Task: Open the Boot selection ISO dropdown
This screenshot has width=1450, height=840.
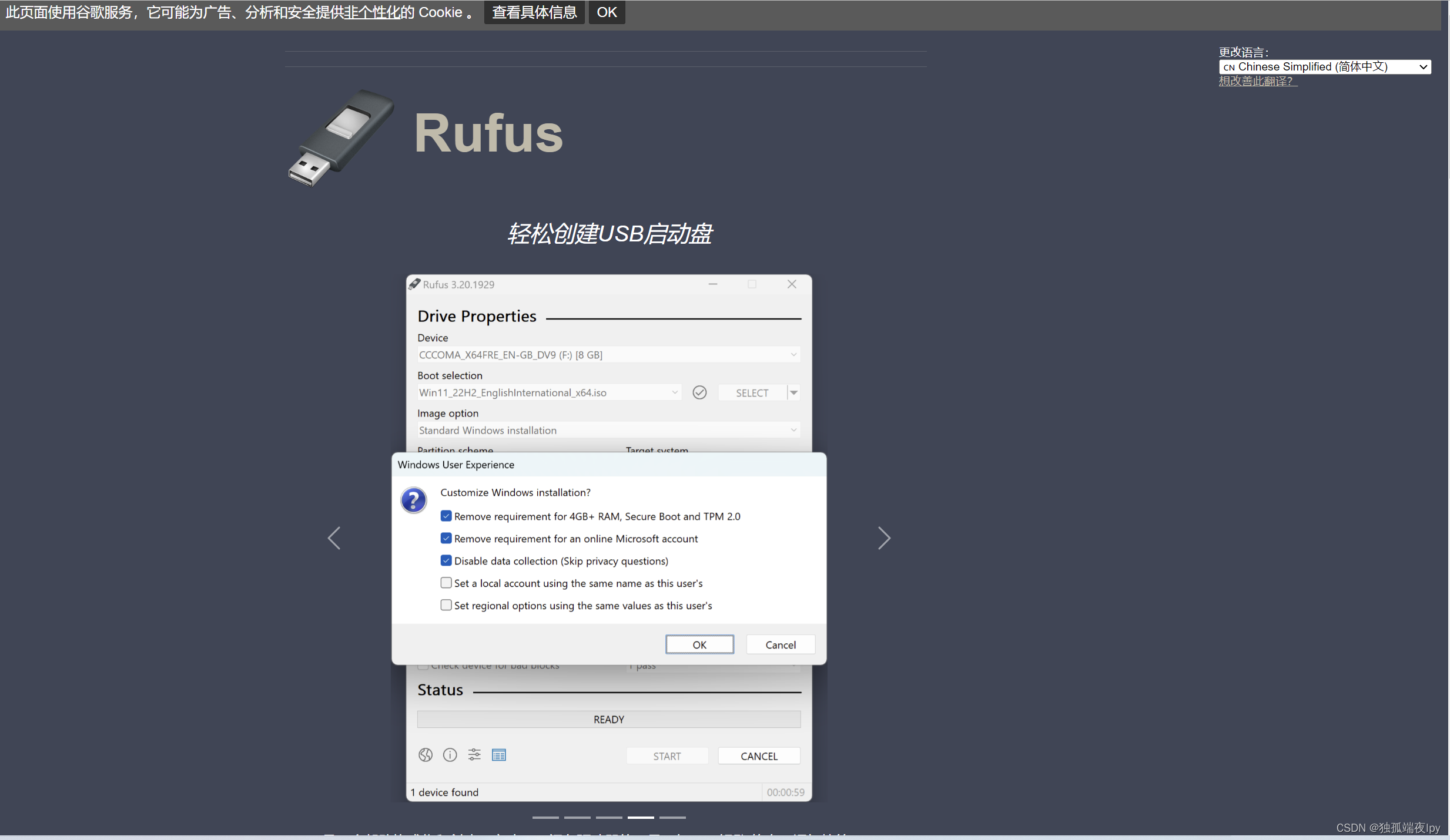Action: pos(549,392)
